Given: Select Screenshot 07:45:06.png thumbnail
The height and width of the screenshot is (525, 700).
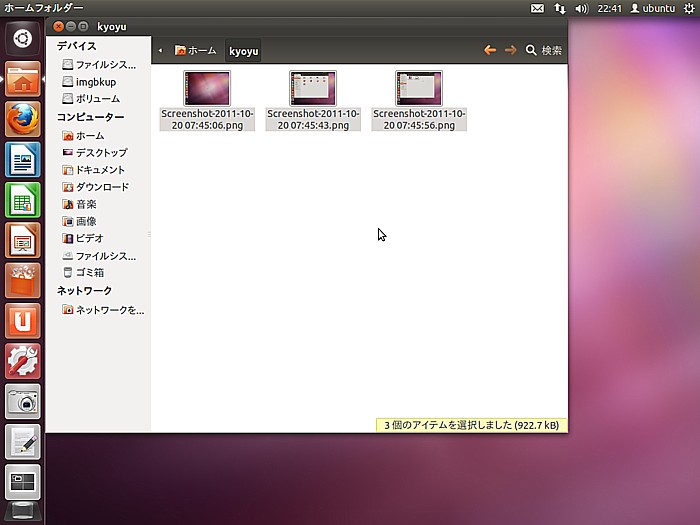Looking at the screenshot, I should [x=207, y=88].
